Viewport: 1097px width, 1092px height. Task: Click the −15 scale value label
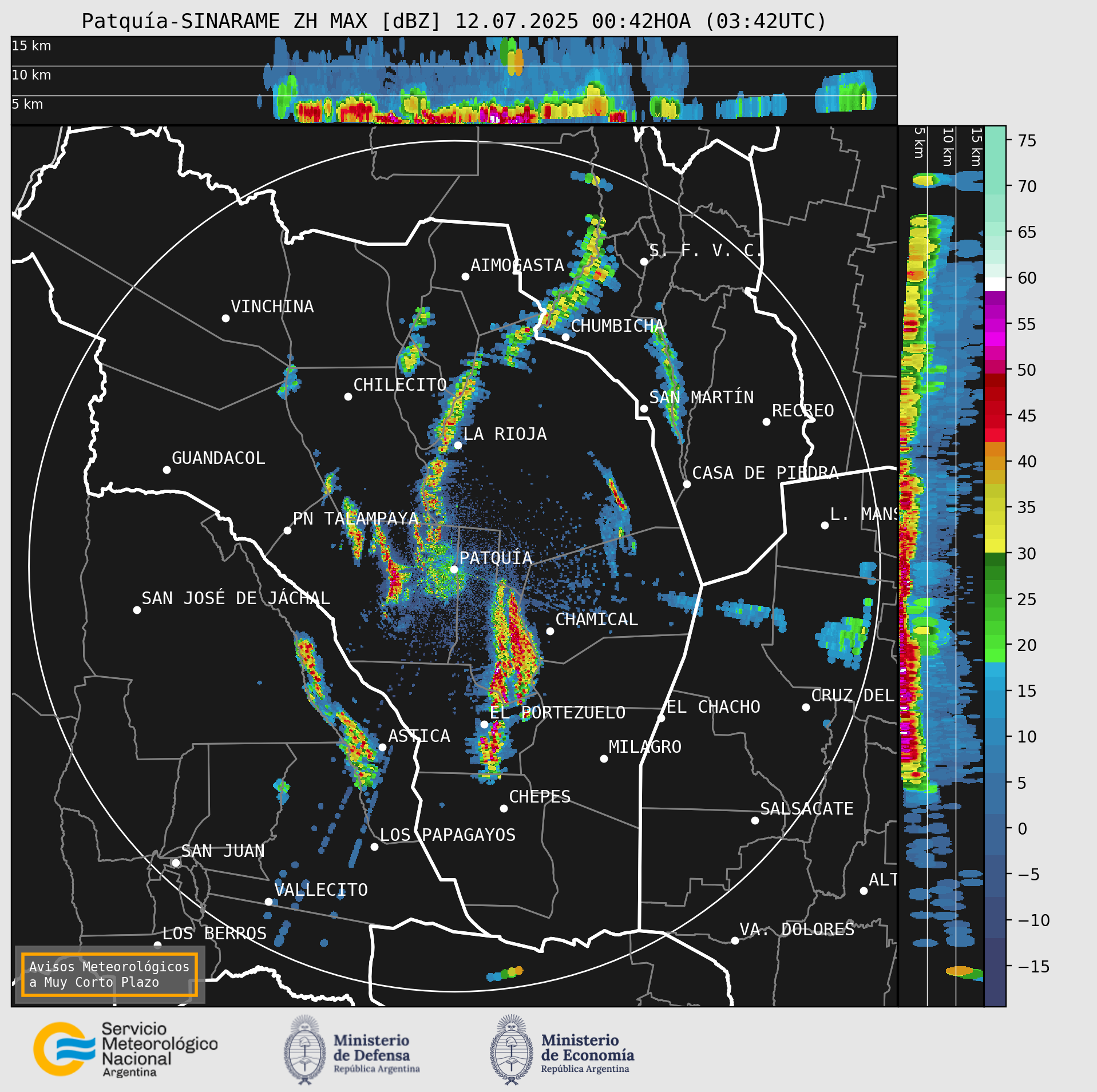1034,967
